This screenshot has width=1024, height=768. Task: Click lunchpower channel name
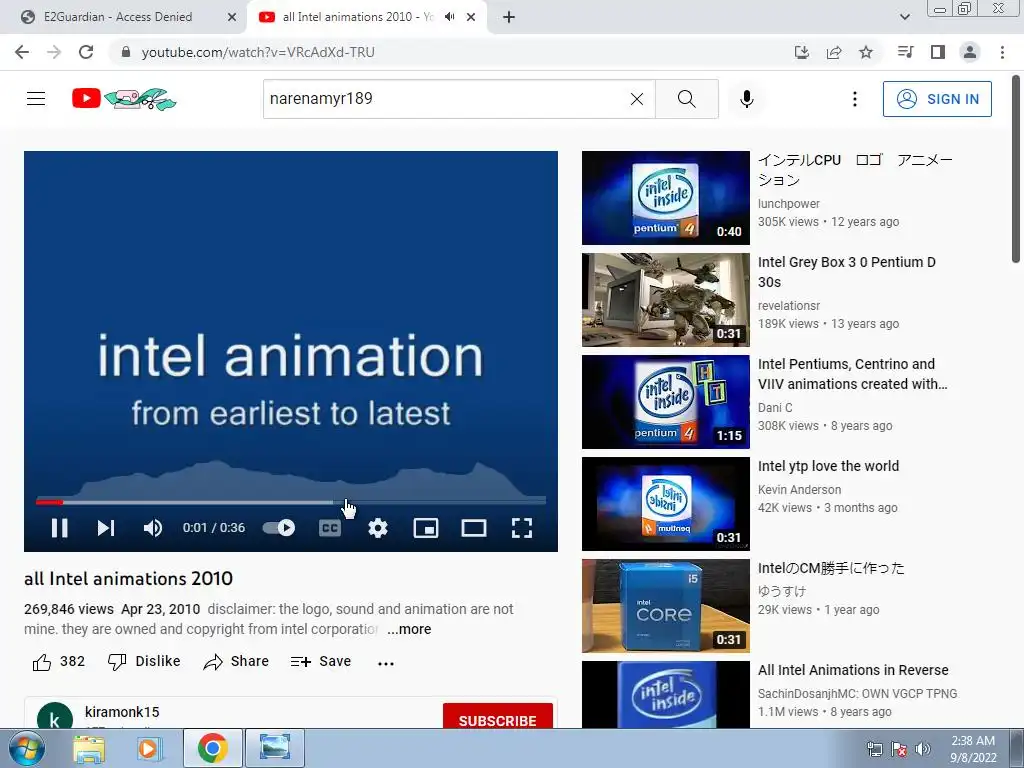788,204
